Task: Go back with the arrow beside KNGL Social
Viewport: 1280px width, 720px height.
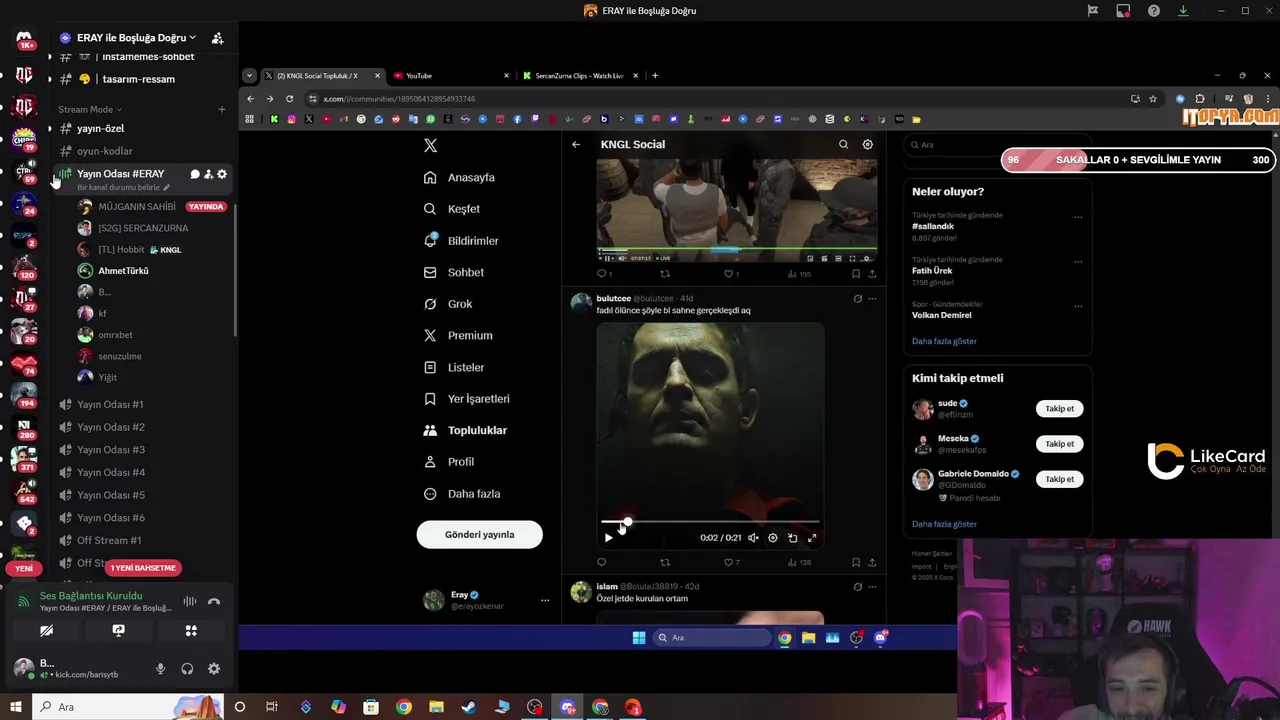Action: 576,144
